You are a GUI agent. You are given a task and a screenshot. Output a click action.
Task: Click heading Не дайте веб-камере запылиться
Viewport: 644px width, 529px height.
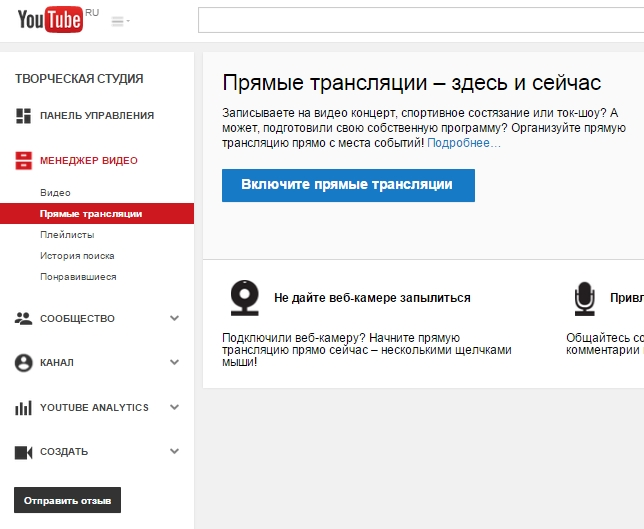(372, 298)
